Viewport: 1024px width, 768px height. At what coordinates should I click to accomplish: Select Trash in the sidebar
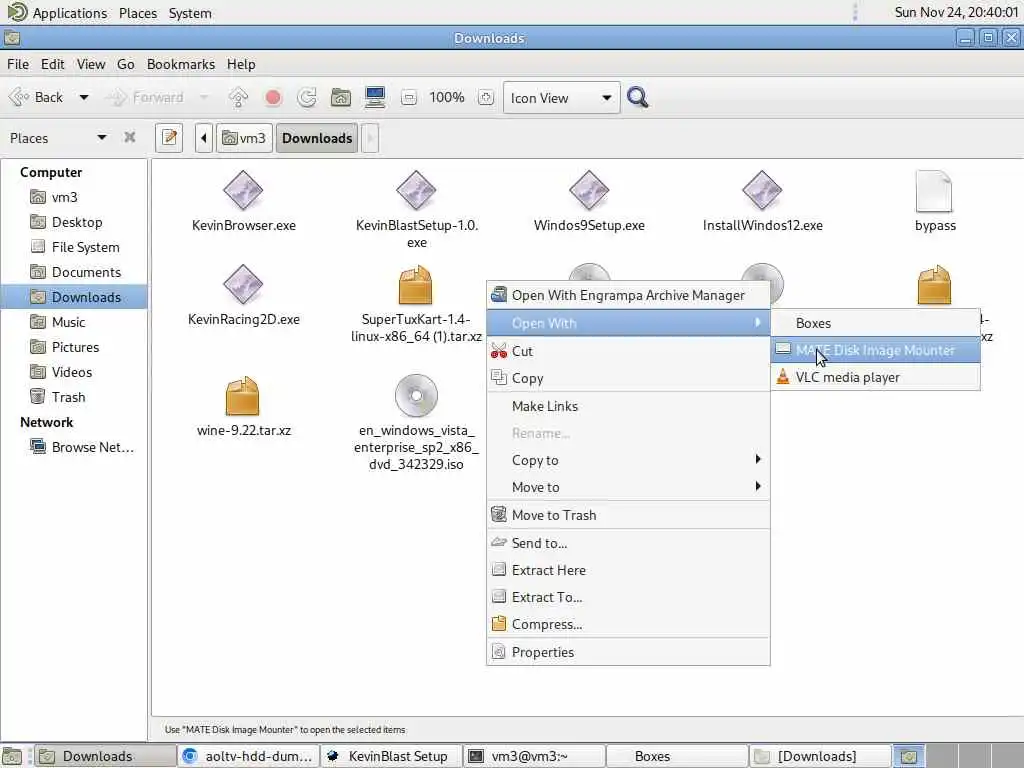click(74, 397)
